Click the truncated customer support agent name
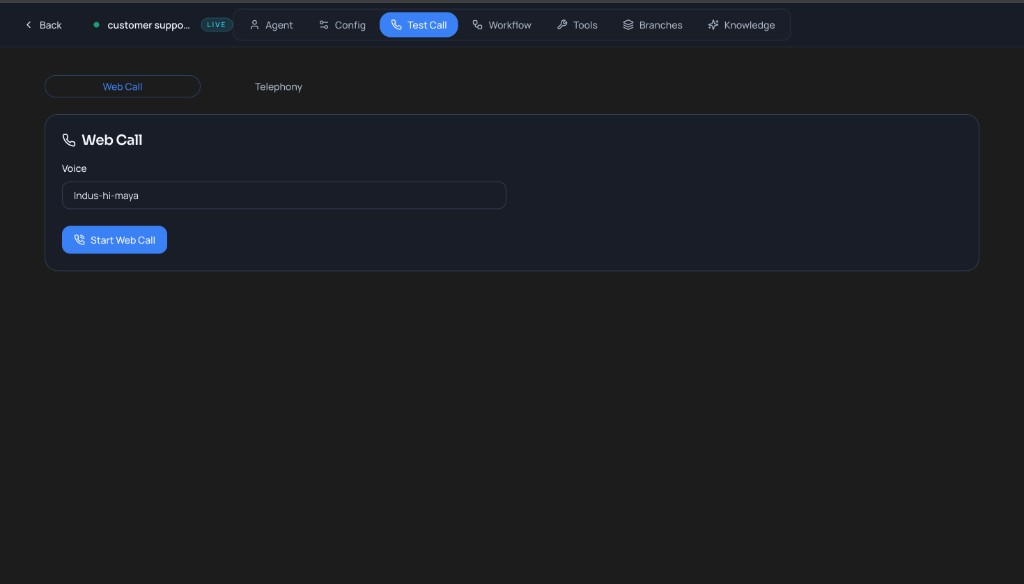Screen dimensions: 1024x584 coord(148,25)
